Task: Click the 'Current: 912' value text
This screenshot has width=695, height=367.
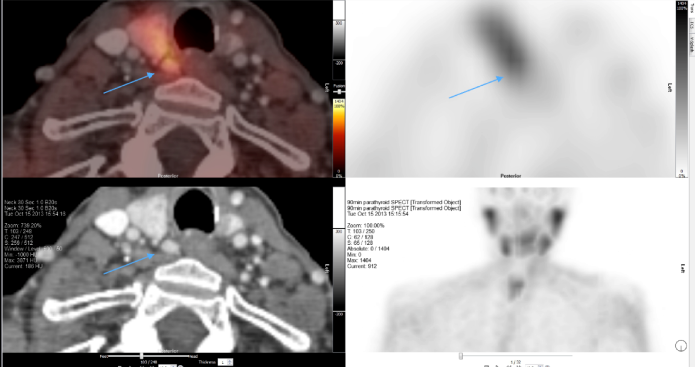Action: click(362, 266)
